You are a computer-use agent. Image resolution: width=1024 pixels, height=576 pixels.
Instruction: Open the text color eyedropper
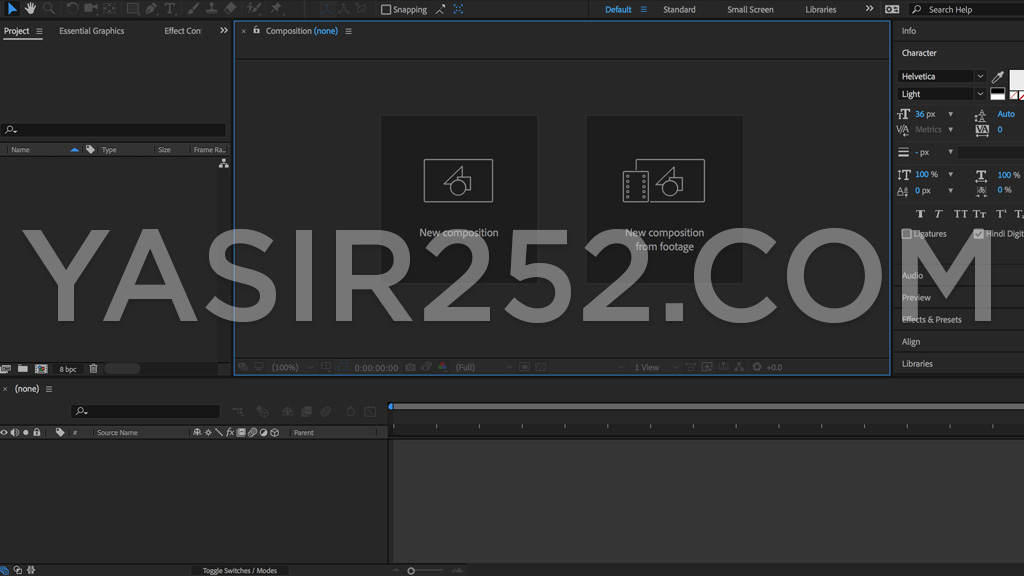998,76
